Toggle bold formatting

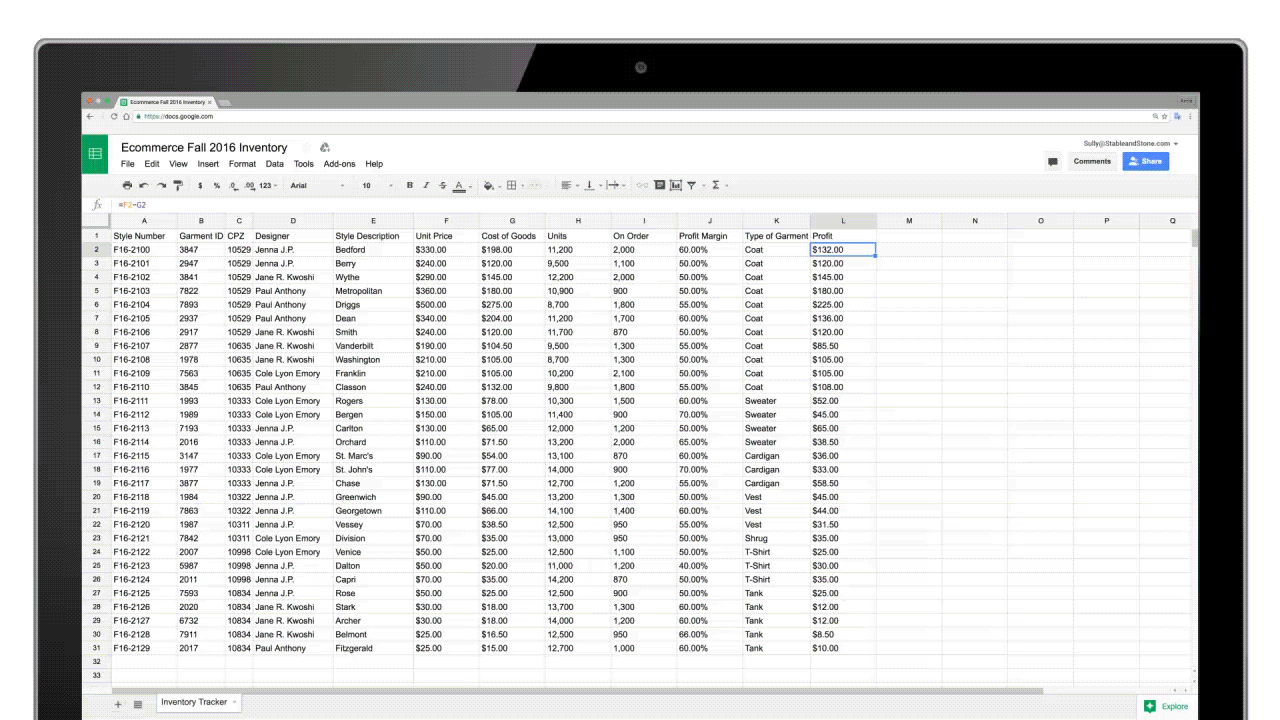[409, 185]
